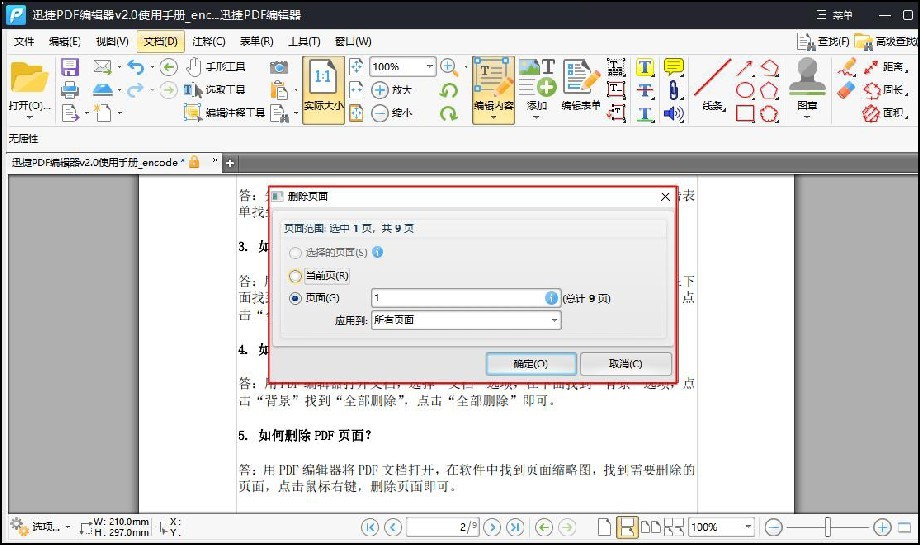
Task: Select the text selection tool (选取工具)
Action: click(215, 90)
